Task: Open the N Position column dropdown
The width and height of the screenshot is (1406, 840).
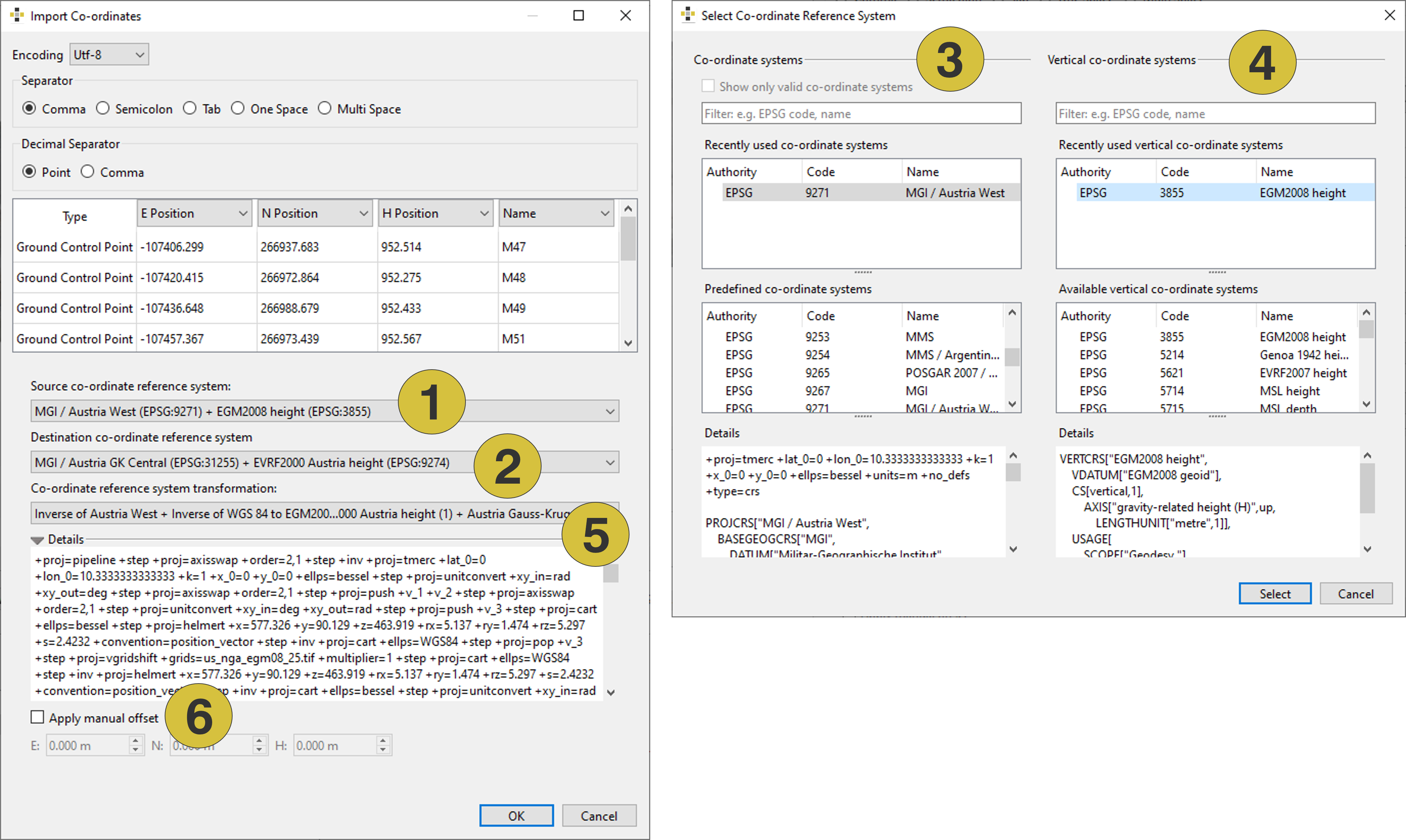Action: point(315,213)
